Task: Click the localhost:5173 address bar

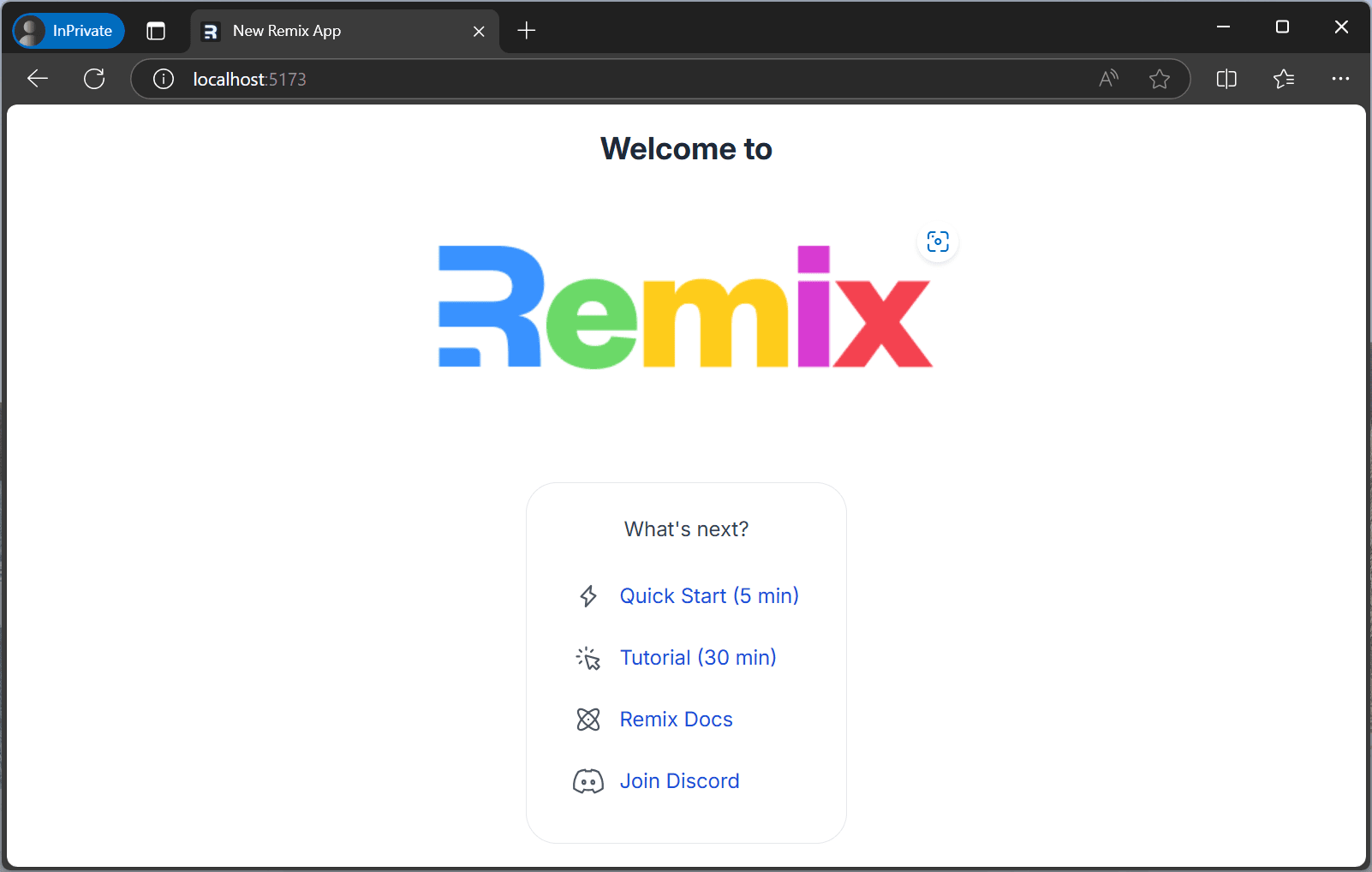Action: click(659, 79)
